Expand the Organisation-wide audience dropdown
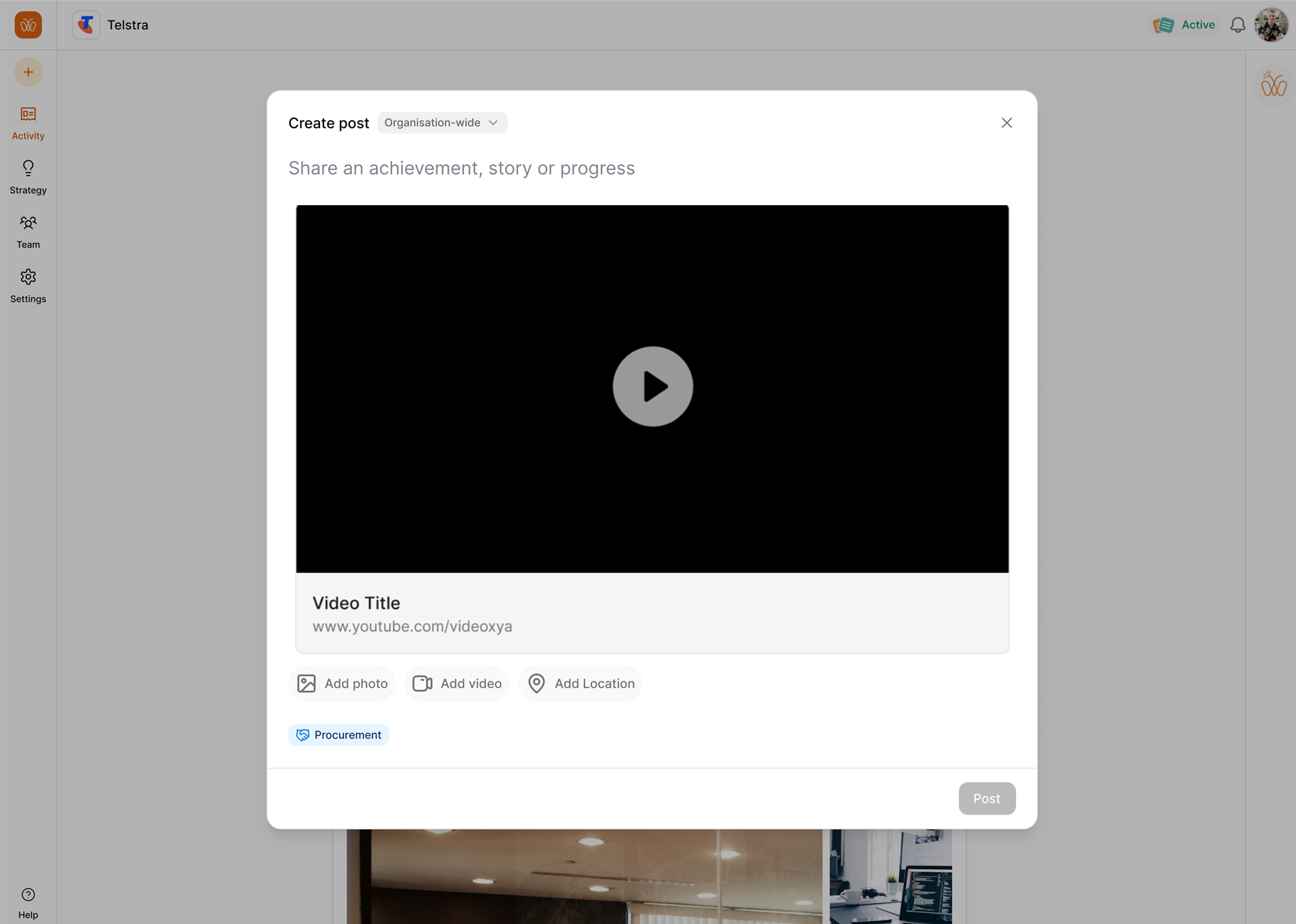 click(x=442, y=123)
